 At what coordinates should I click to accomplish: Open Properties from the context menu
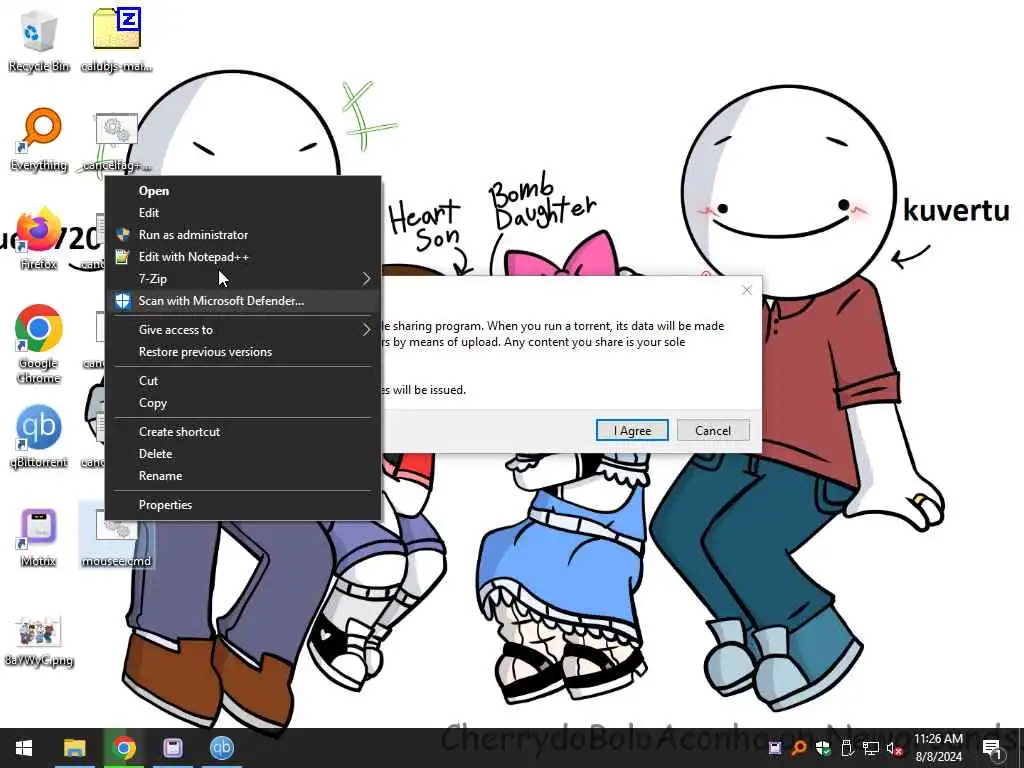(x=243, y=505)
